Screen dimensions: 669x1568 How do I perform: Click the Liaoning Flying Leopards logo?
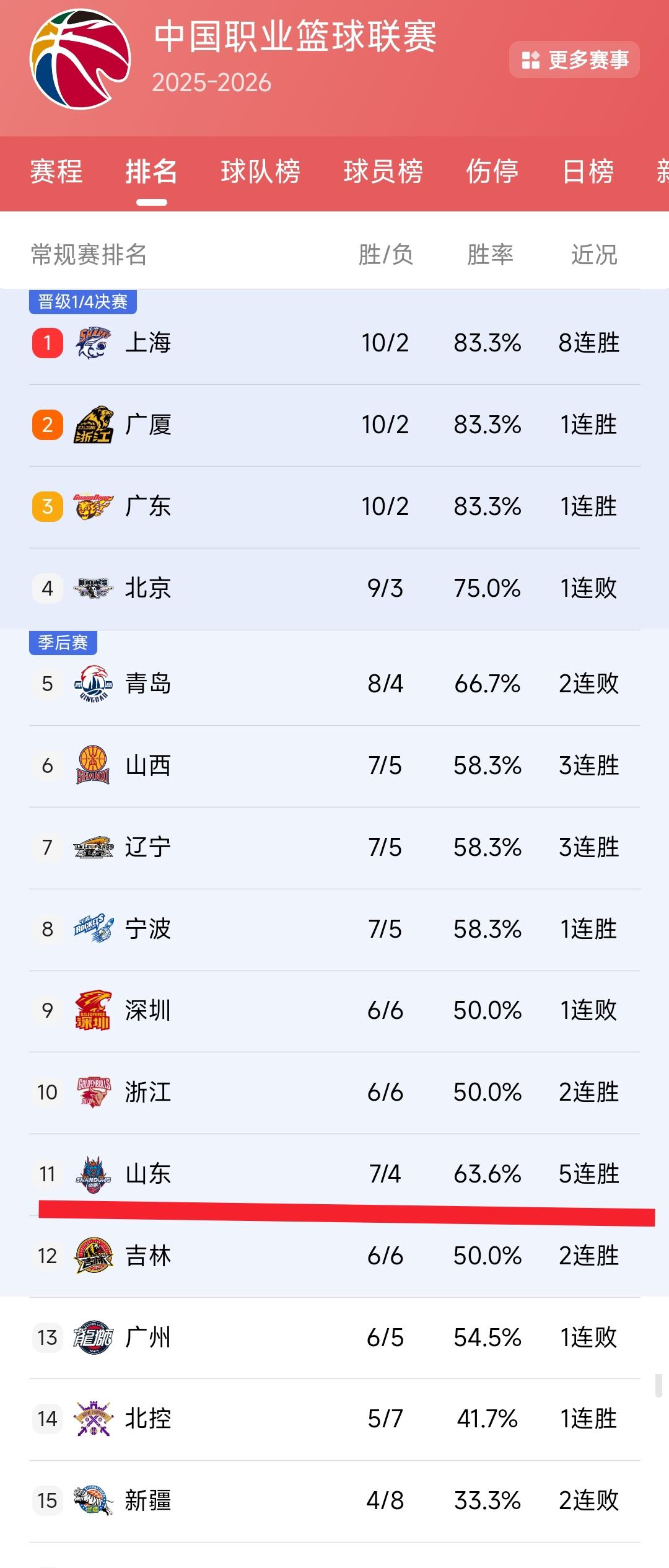coord(93,848)
